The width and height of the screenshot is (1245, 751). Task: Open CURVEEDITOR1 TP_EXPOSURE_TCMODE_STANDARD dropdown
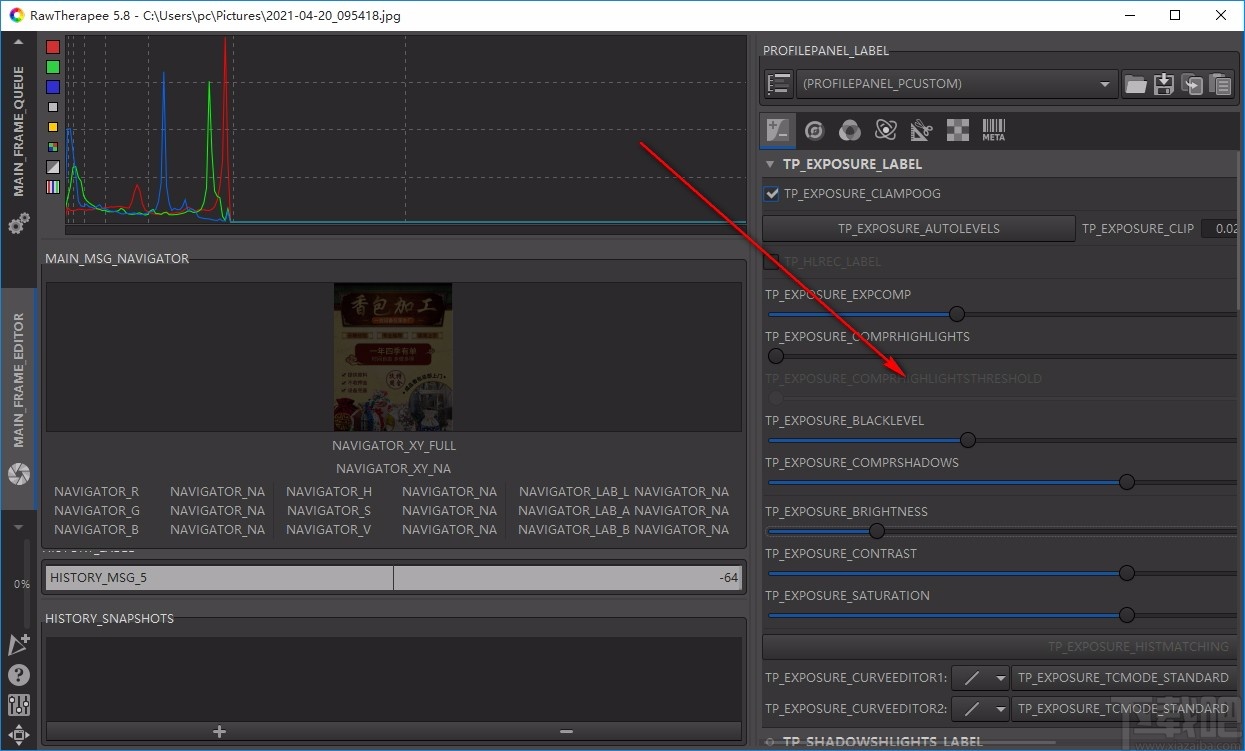tap(1125, 678)
